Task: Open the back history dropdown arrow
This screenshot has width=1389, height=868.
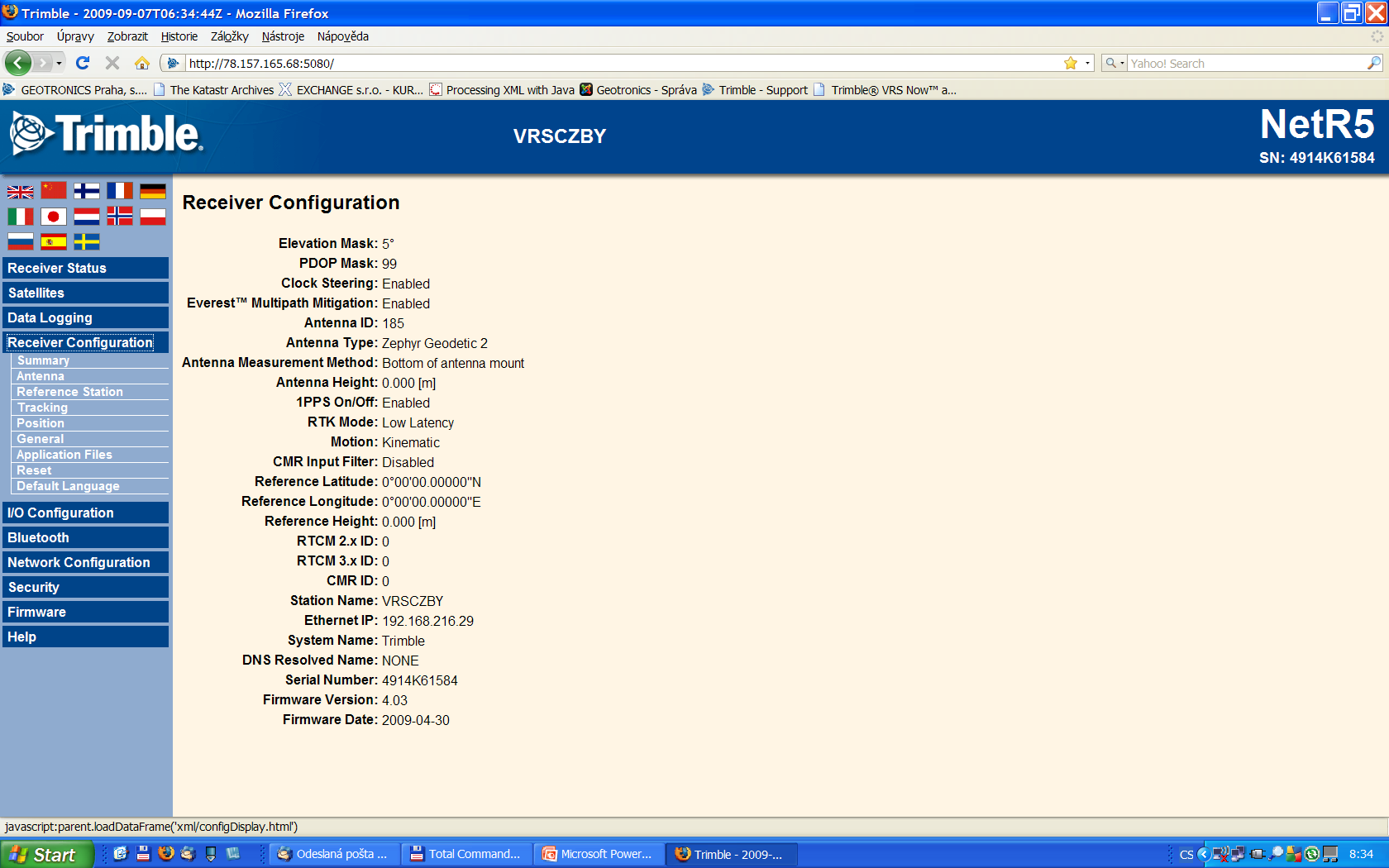Action: point(59,64)
